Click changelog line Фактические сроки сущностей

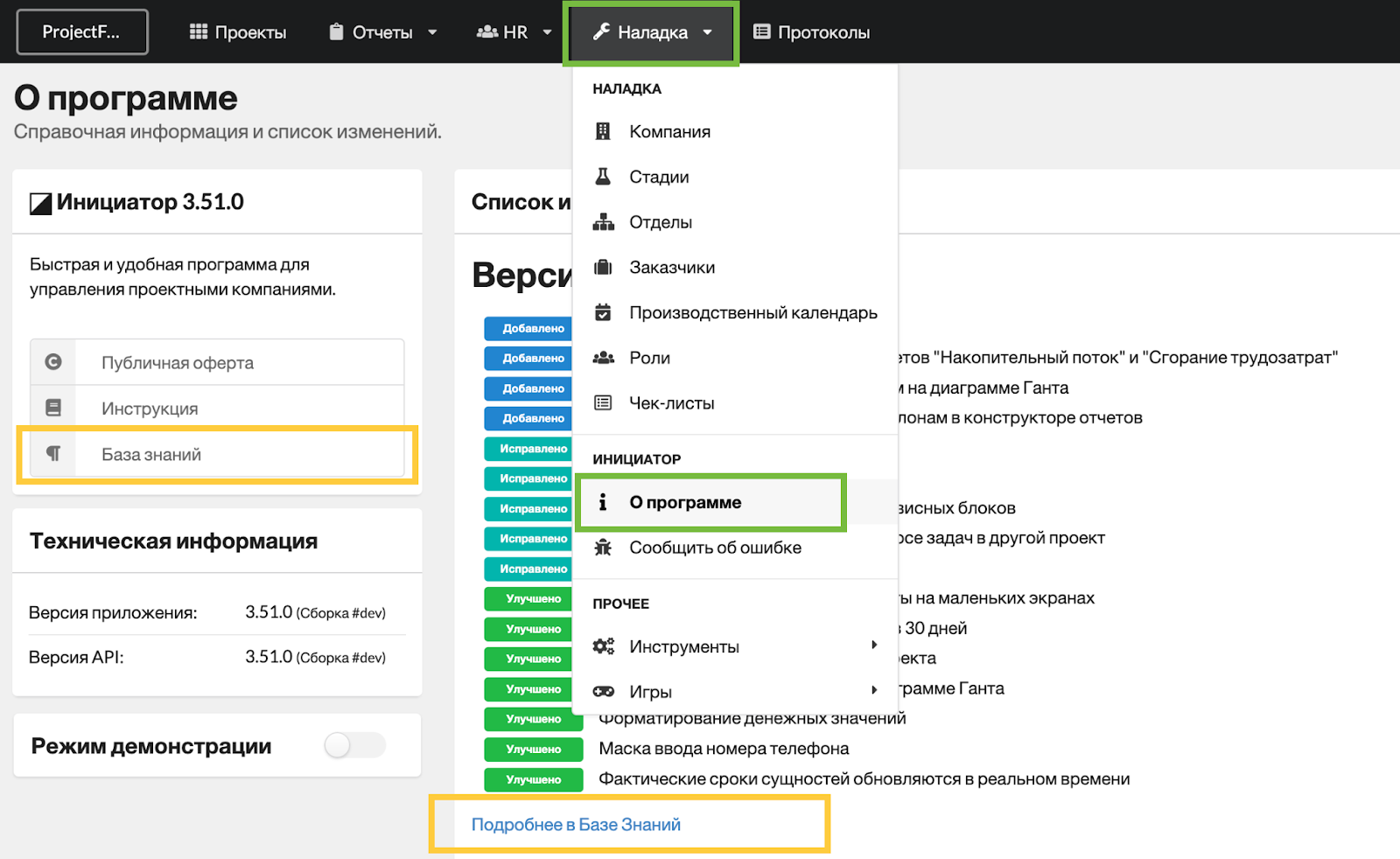click(864, 779)
